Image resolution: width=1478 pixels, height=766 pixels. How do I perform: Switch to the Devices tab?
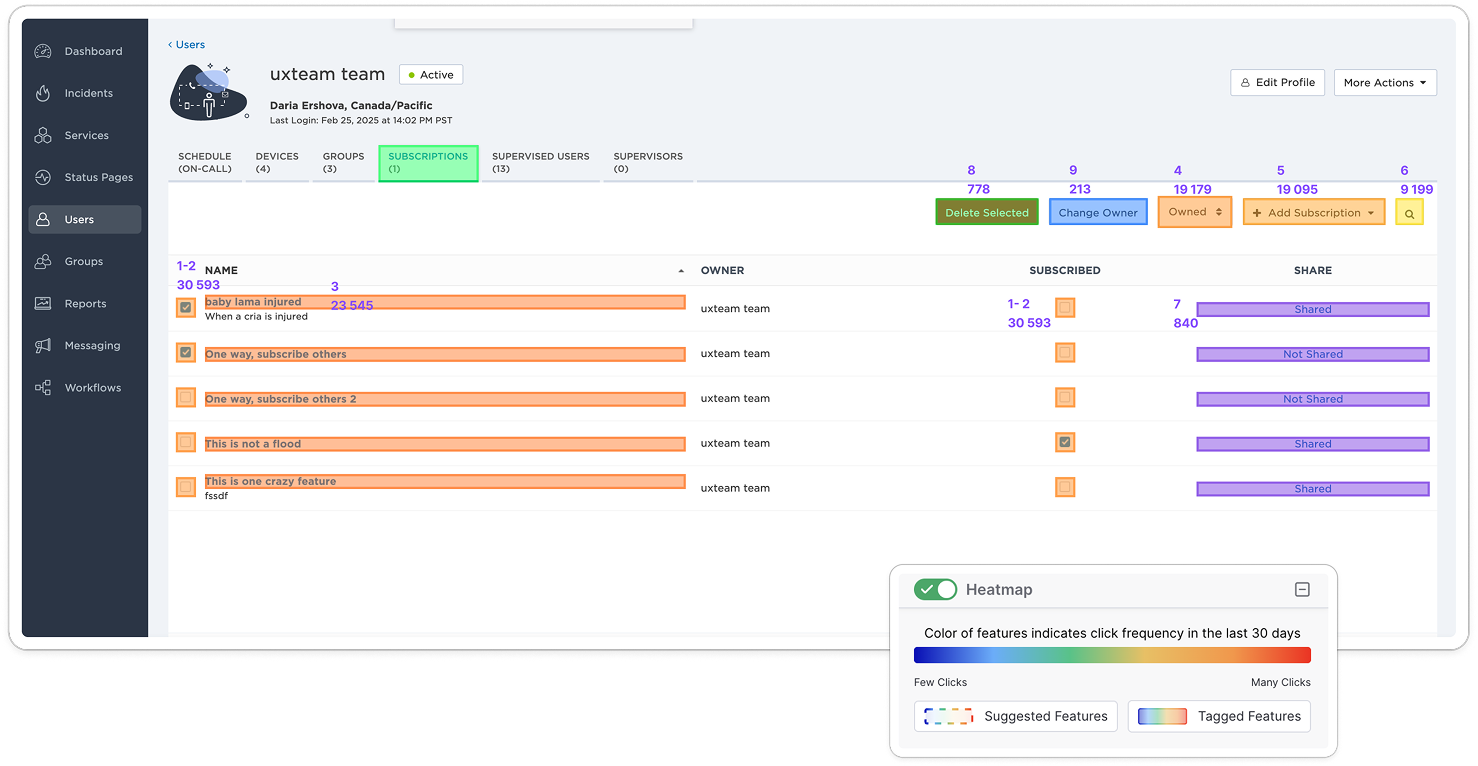[x=277, y=162]
